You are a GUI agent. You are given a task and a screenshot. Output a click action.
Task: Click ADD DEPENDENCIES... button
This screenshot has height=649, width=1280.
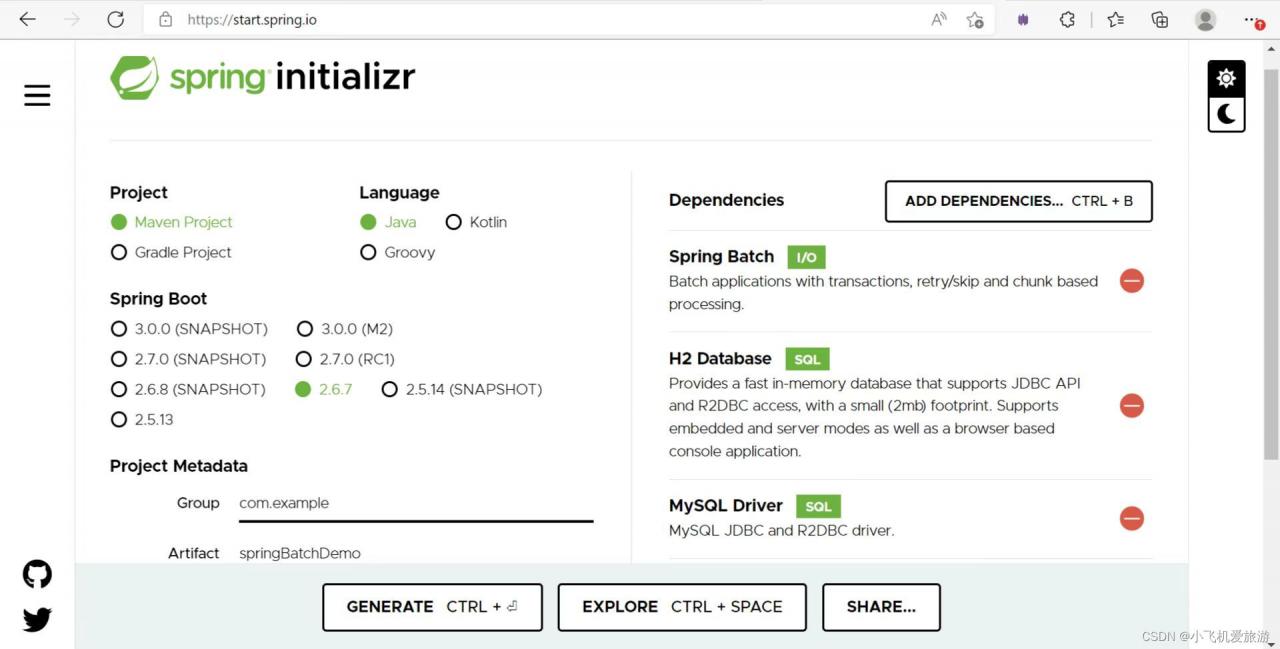pos(1019,201)
